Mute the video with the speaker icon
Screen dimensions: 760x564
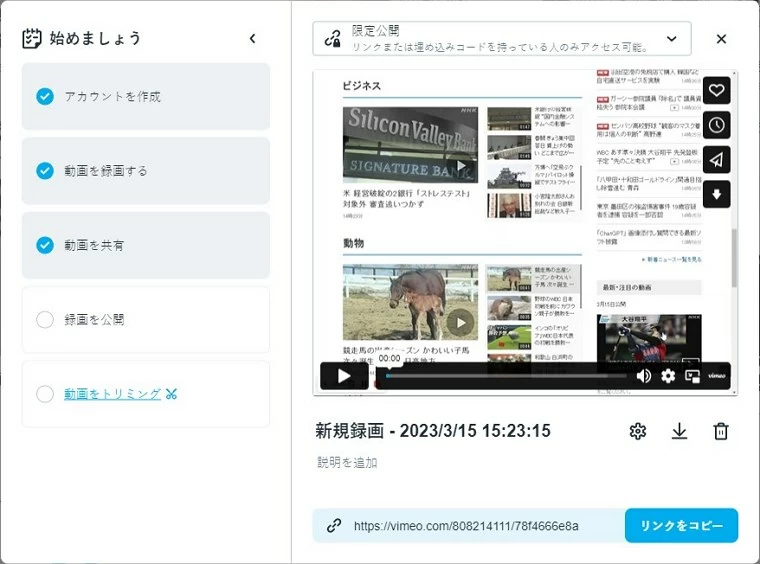[643, 376]
